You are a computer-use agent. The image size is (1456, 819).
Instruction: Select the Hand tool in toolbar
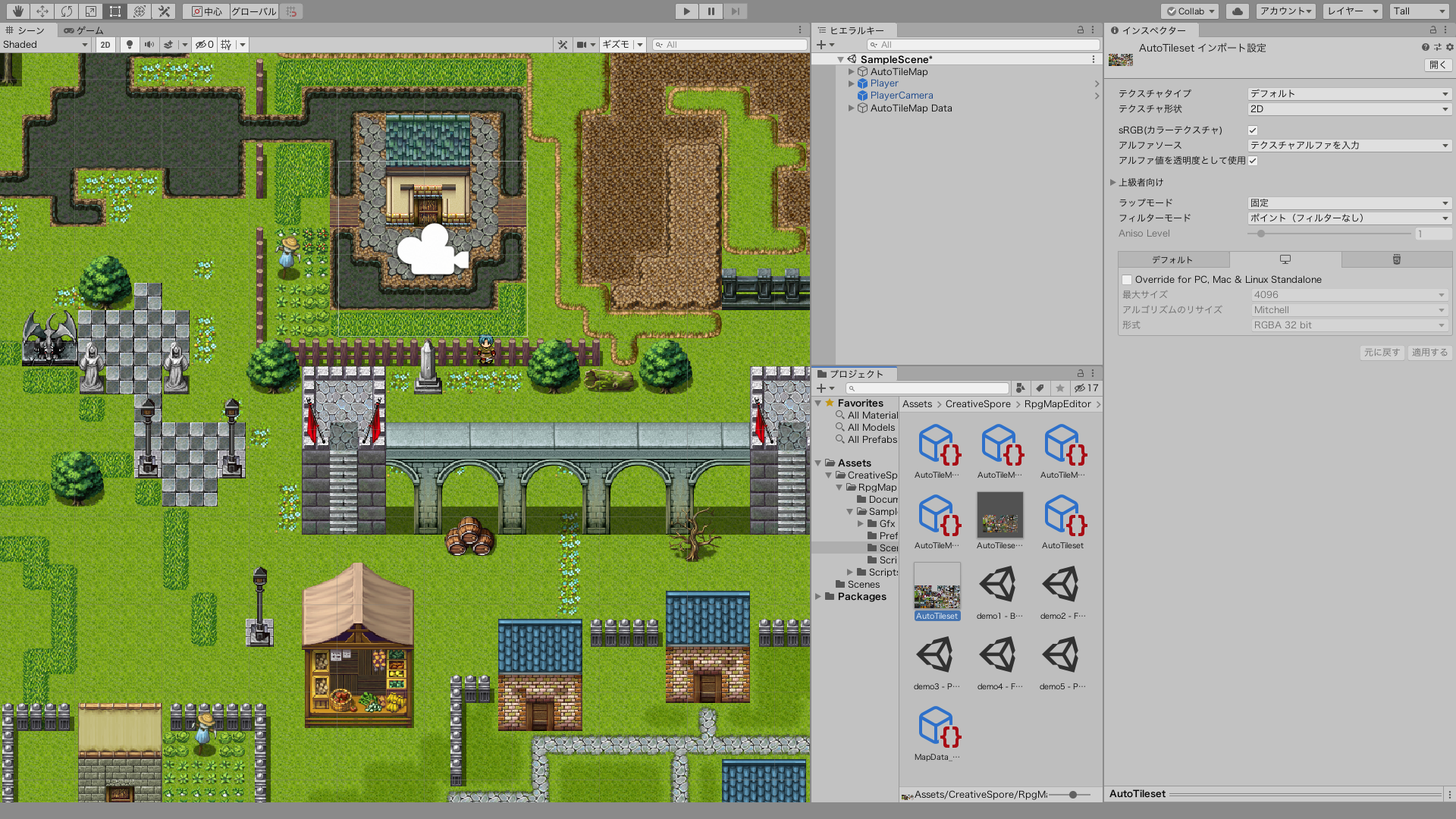point(17,11)
